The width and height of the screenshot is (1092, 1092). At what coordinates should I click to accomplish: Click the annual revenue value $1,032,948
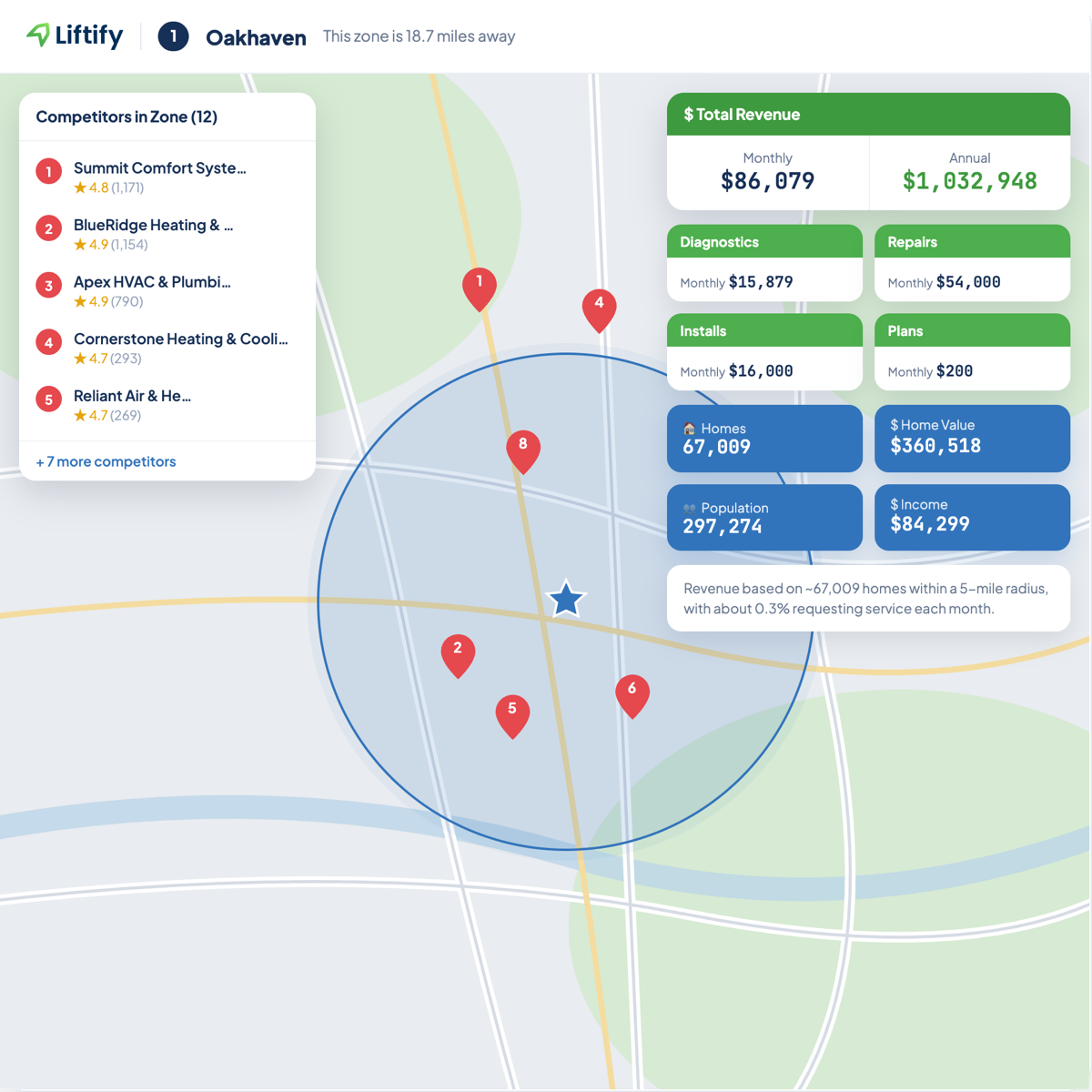pyautogui.click(x=969, y=181)
